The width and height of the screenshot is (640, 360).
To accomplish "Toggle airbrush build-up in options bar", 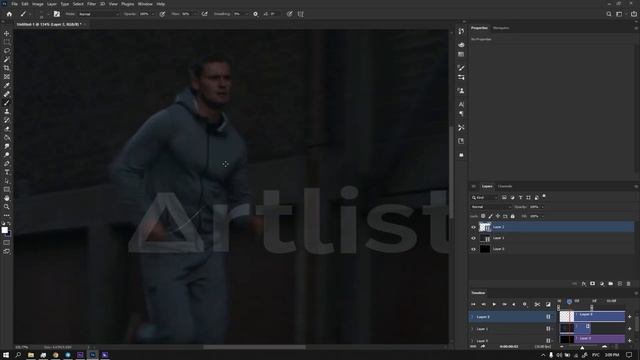I will point(204,14).
